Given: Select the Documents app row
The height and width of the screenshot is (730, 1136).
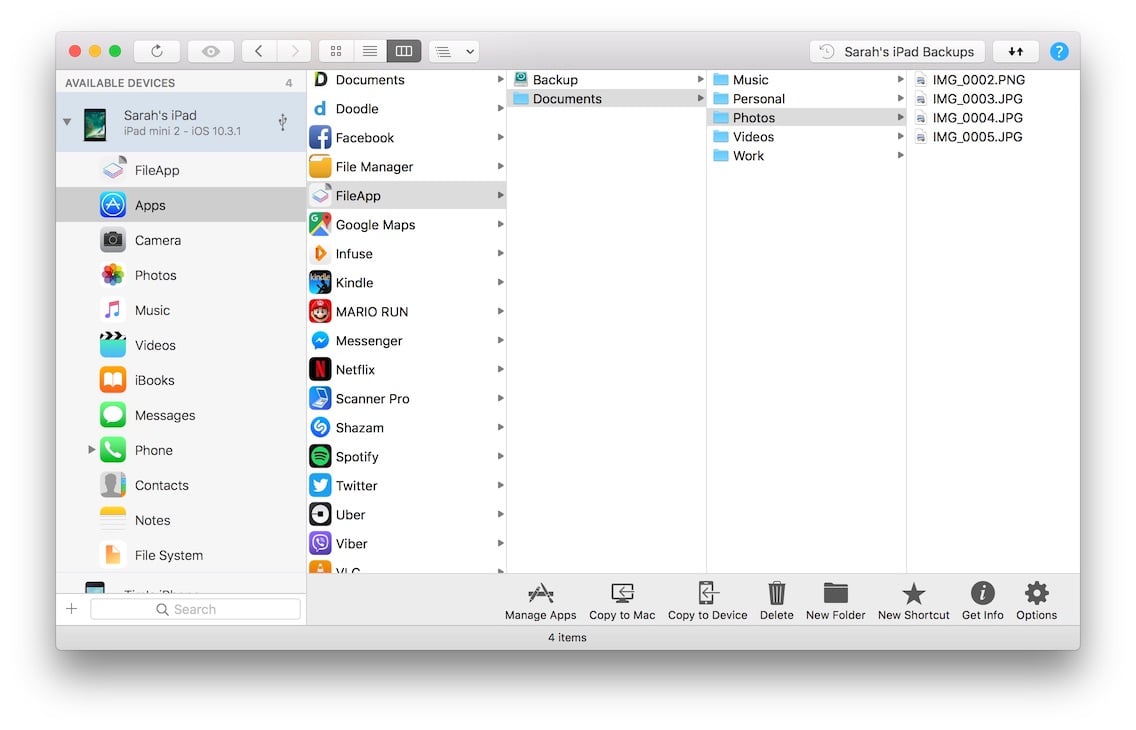Looking at the screenshot, I should coord(406,80).
